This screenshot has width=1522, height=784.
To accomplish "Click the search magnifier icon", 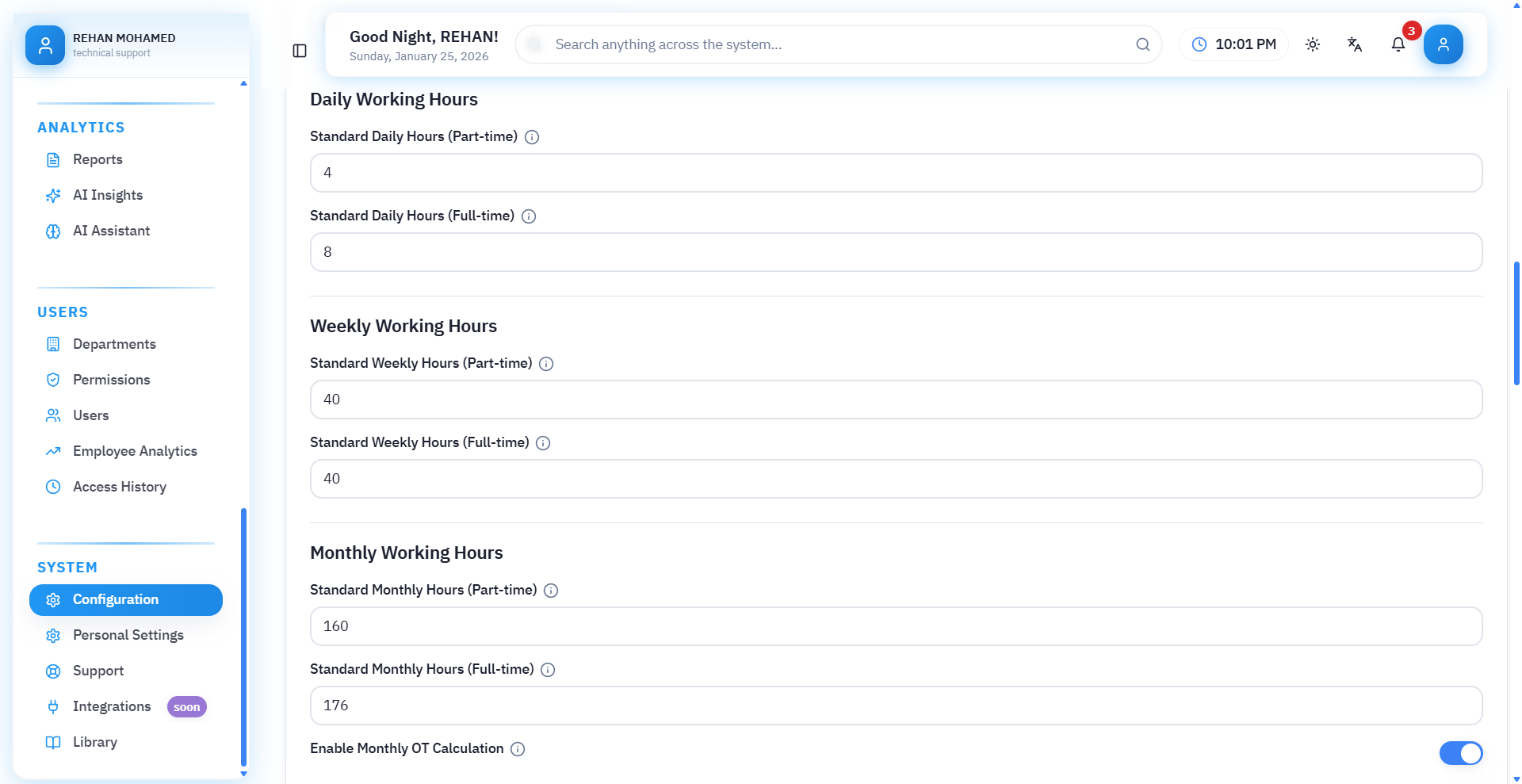I will click(x=1142, y=44).
